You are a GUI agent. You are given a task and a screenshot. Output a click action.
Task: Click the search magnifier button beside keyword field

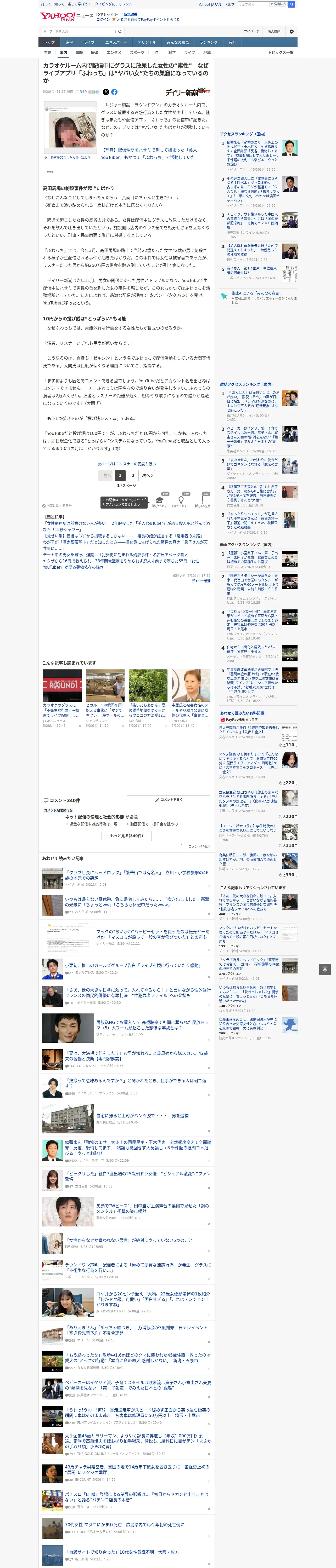point(120,32)
